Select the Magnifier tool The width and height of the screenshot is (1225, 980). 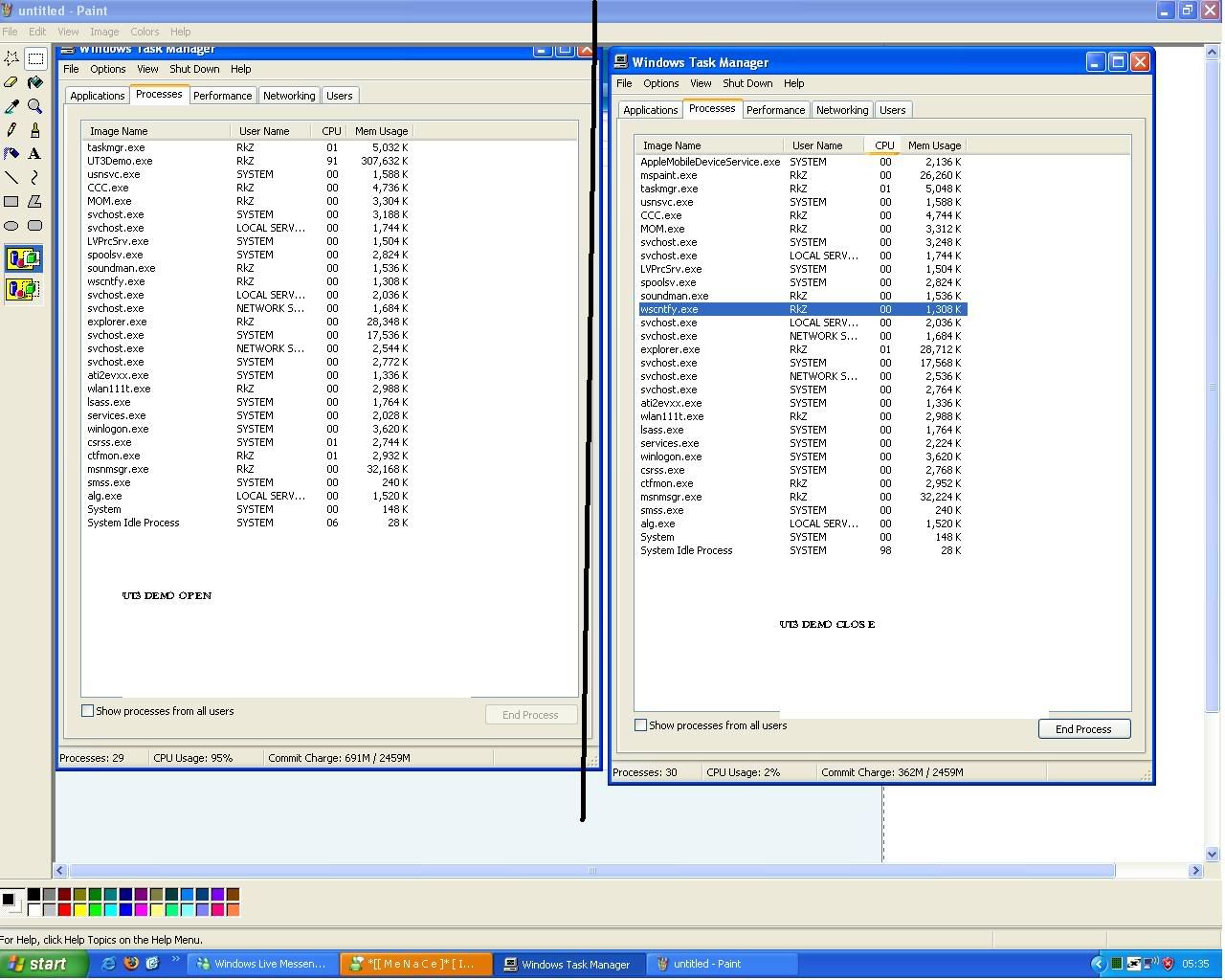point(35,106)
